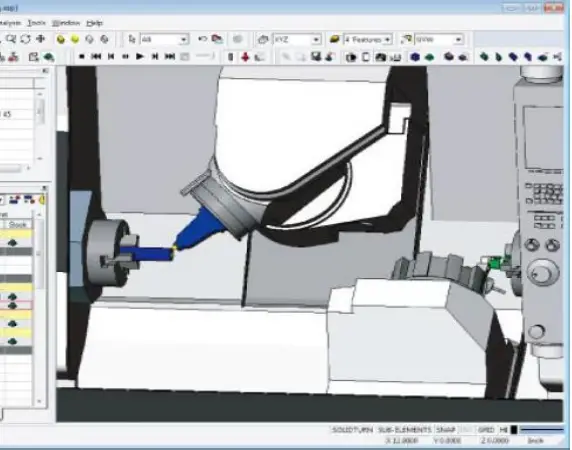572x450 pixels.
Task: Click the camera snapshot icon
Action: [380, 57]
